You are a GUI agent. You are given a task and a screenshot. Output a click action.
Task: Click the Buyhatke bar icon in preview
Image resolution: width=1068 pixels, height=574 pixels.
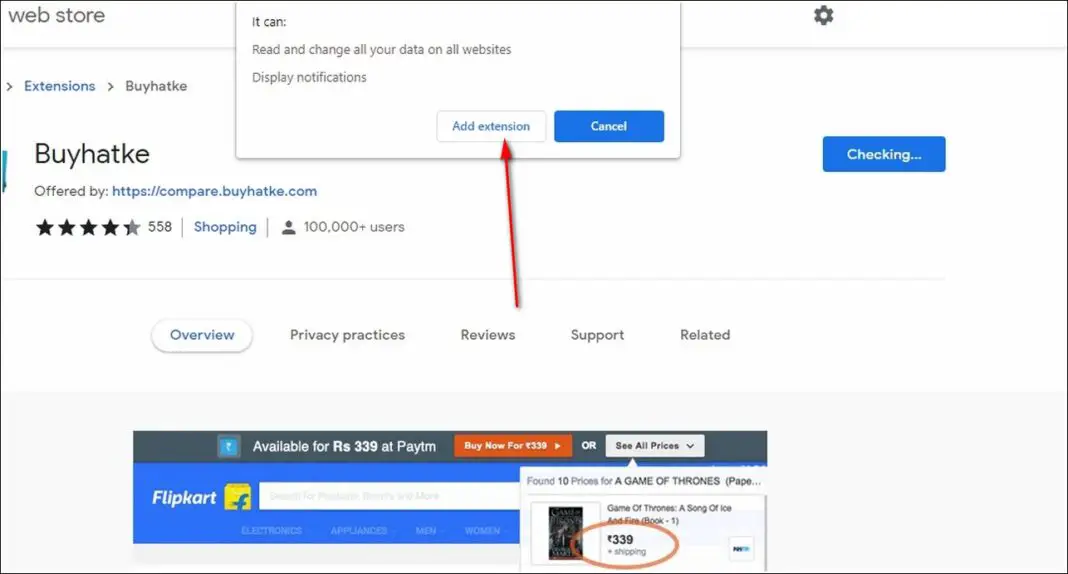pyautogui.click(x=229, y=447)
